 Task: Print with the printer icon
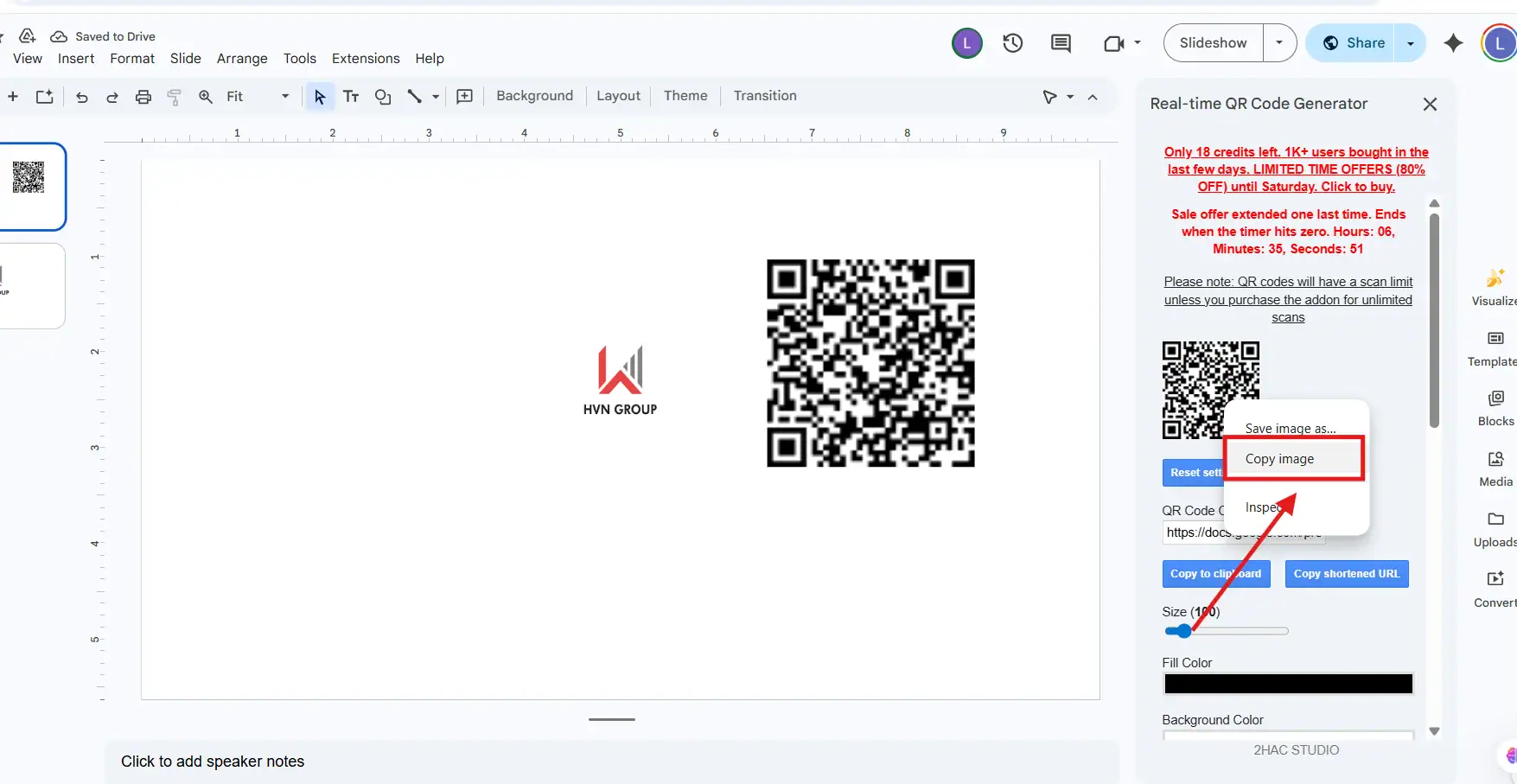pyautogui.click(x=143, y=97)
